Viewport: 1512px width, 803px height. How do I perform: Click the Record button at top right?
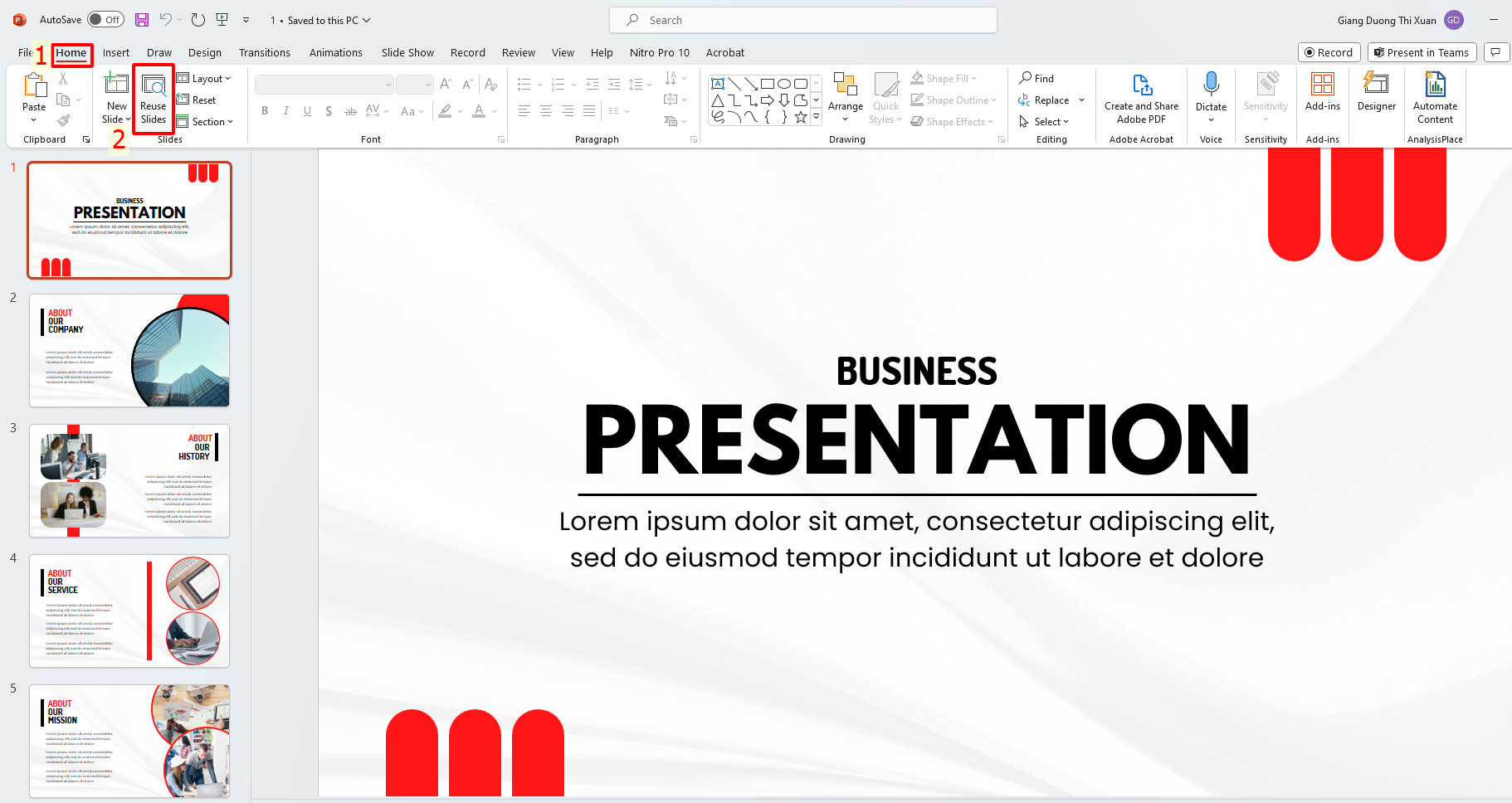[1329, 52]
